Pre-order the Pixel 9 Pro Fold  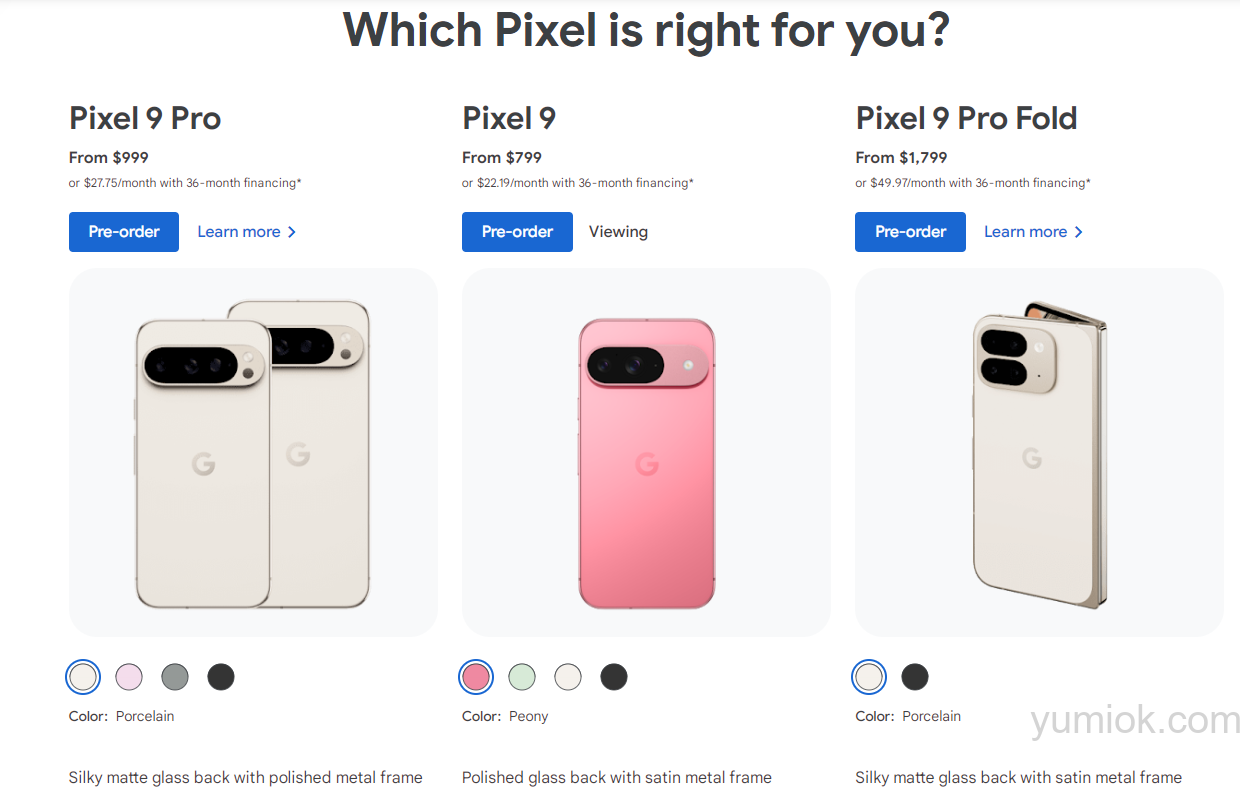coord(910,231)
